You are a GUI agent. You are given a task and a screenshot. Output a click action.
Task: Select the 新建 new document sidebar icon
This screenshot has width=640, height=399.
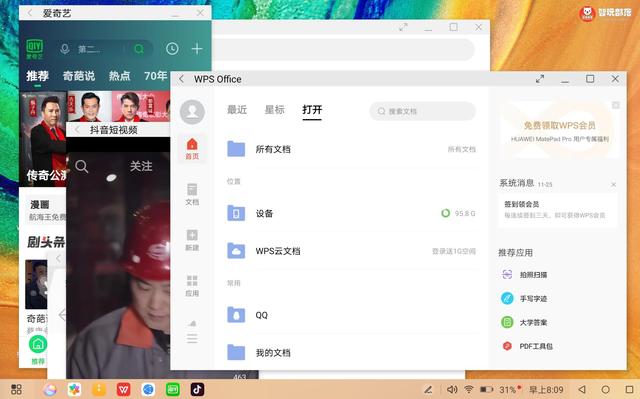(192, 240)
